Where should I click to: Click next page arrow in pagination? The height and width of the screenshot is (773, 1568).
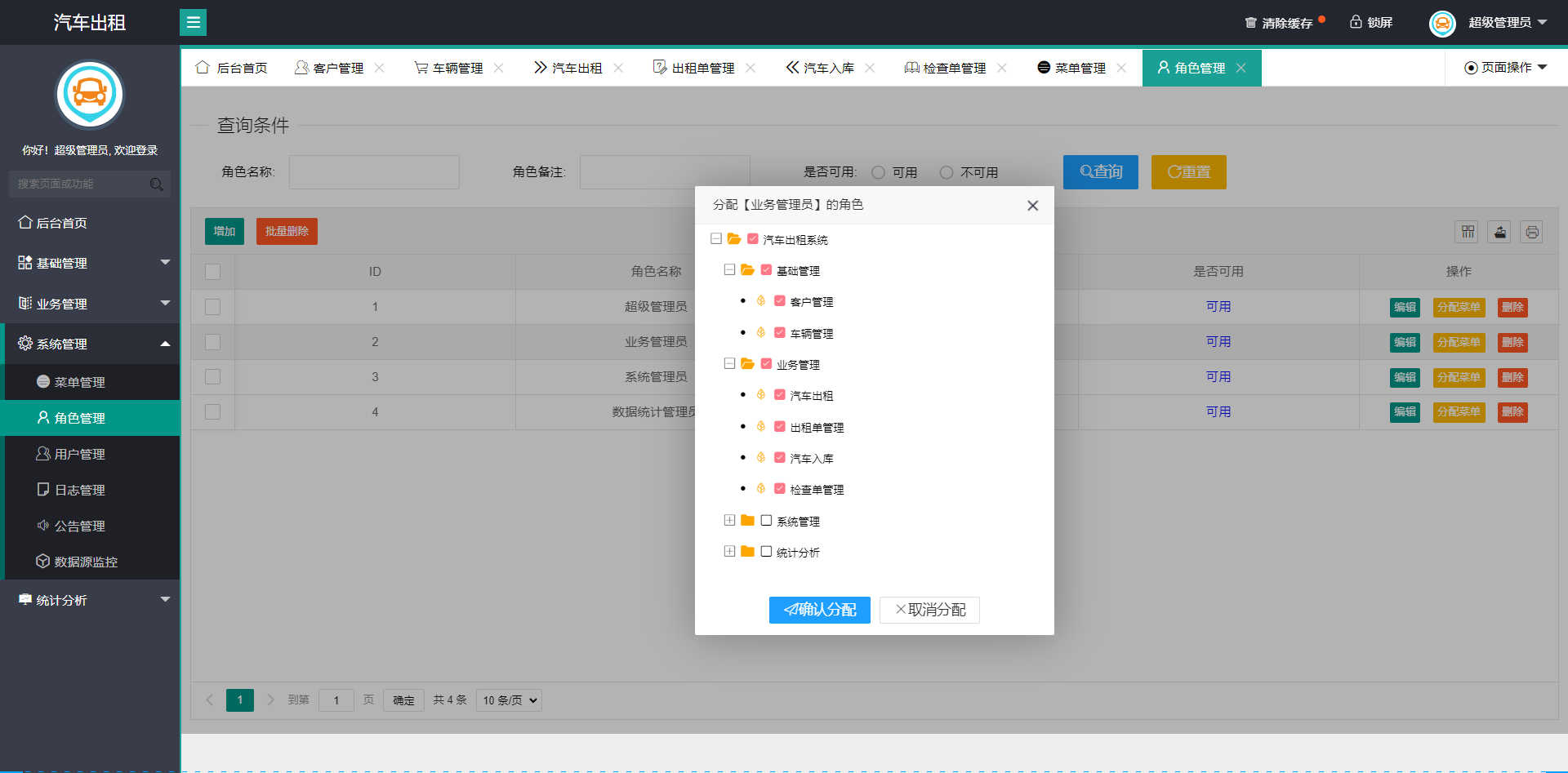point(271,700)
